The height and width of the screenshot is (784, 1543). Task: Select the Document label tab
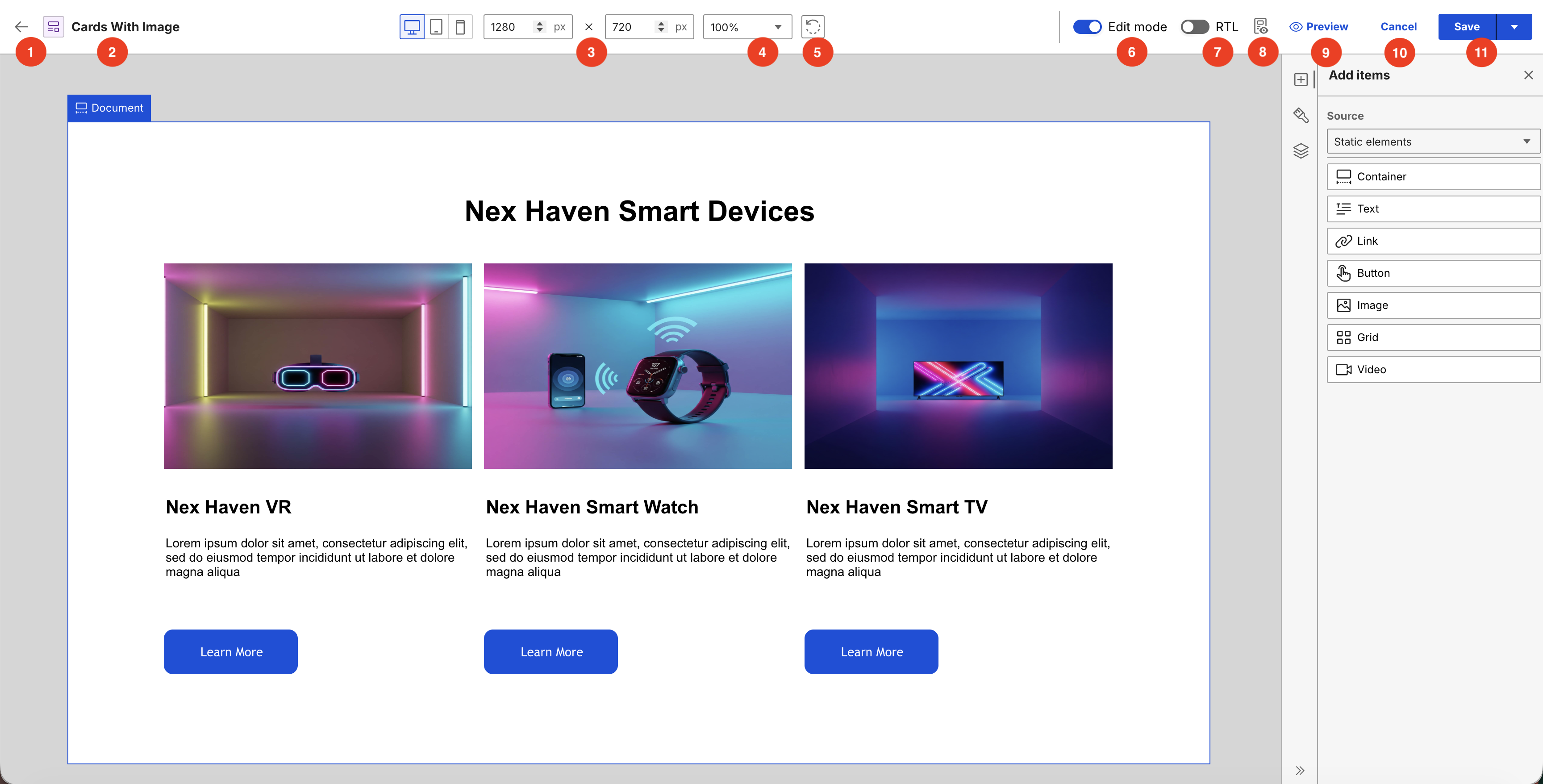109,108
